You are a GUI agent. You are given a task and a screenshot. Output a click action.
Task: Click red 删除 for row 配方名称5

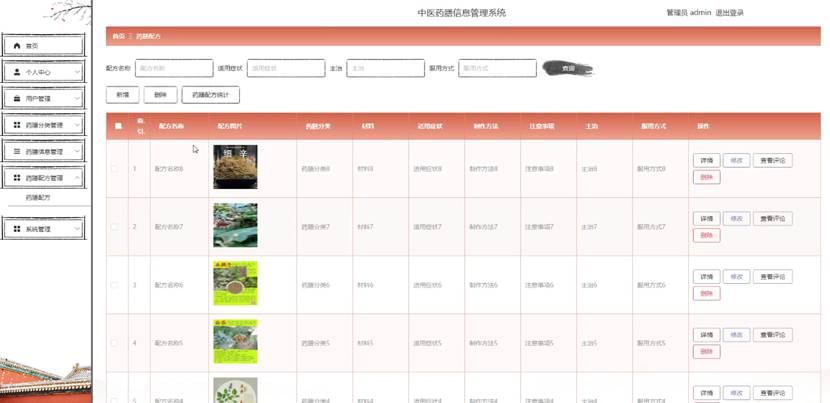click(x=707, y=352)
